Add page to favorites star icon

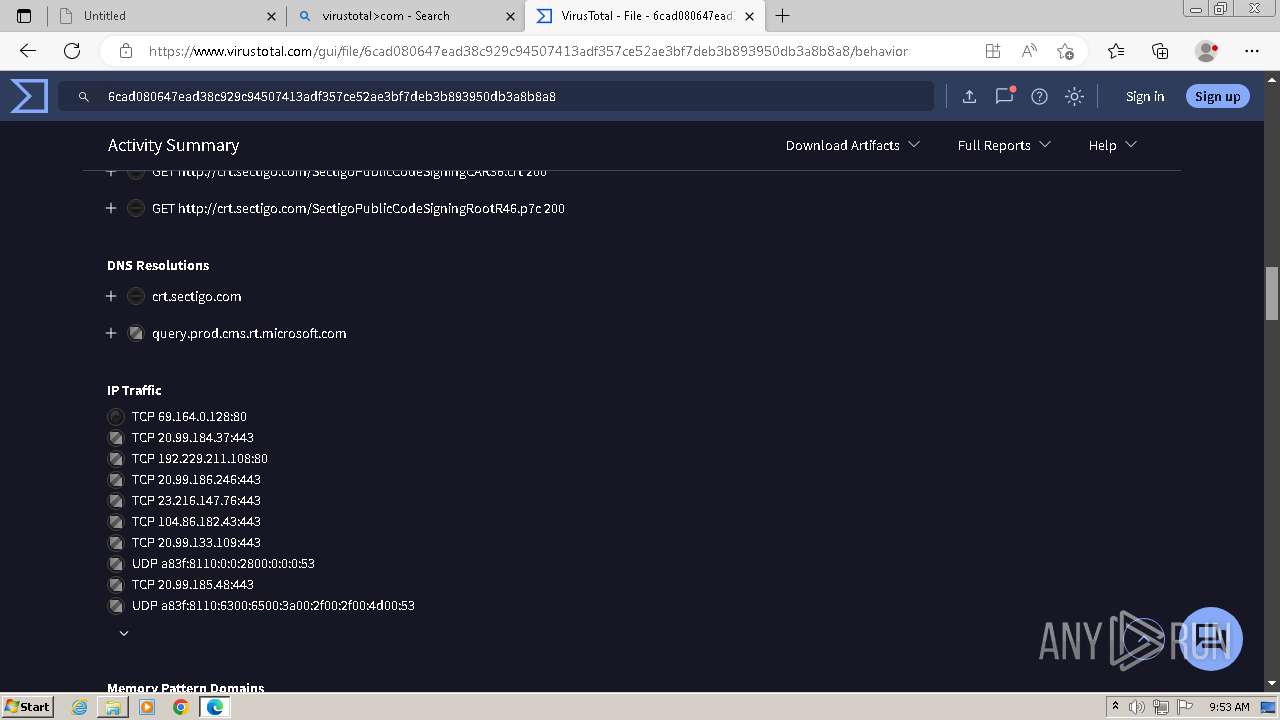pyautogui.click(x=1065, y=51)
